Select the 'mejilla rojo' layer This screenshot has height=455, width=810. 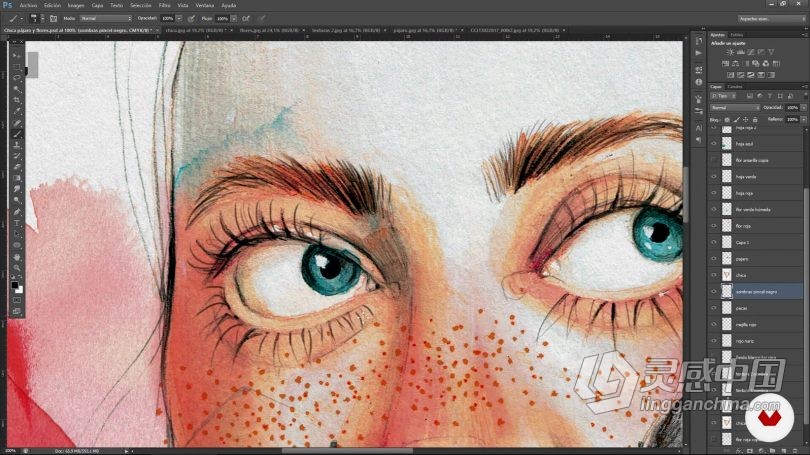tap(757, 324)
